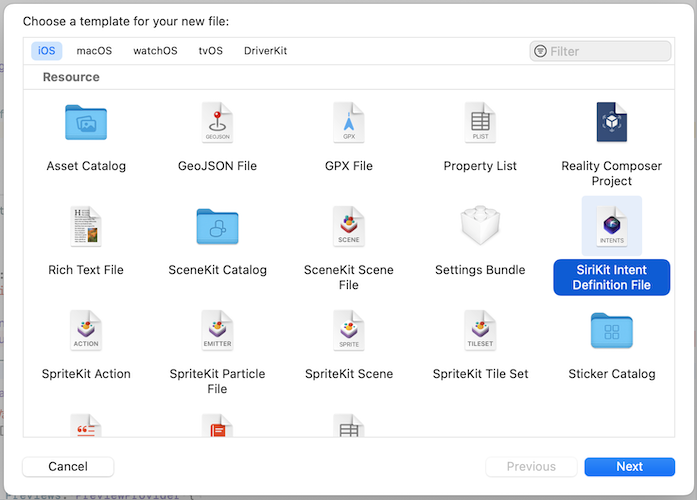Choose the Reality Composer Project icon
Viewport: 697px width, 500px height.
pos(612,122)
